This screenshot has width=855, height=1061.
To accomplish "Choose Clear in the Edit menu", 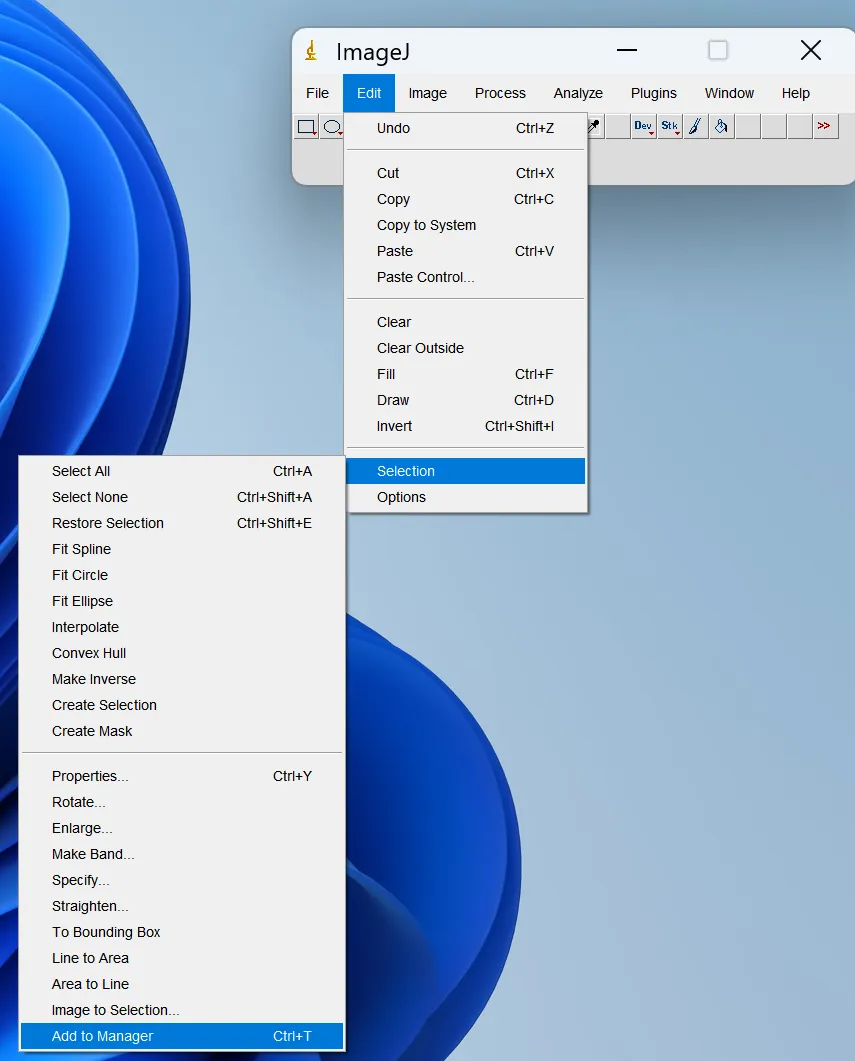I will click(x=465, y=322).
